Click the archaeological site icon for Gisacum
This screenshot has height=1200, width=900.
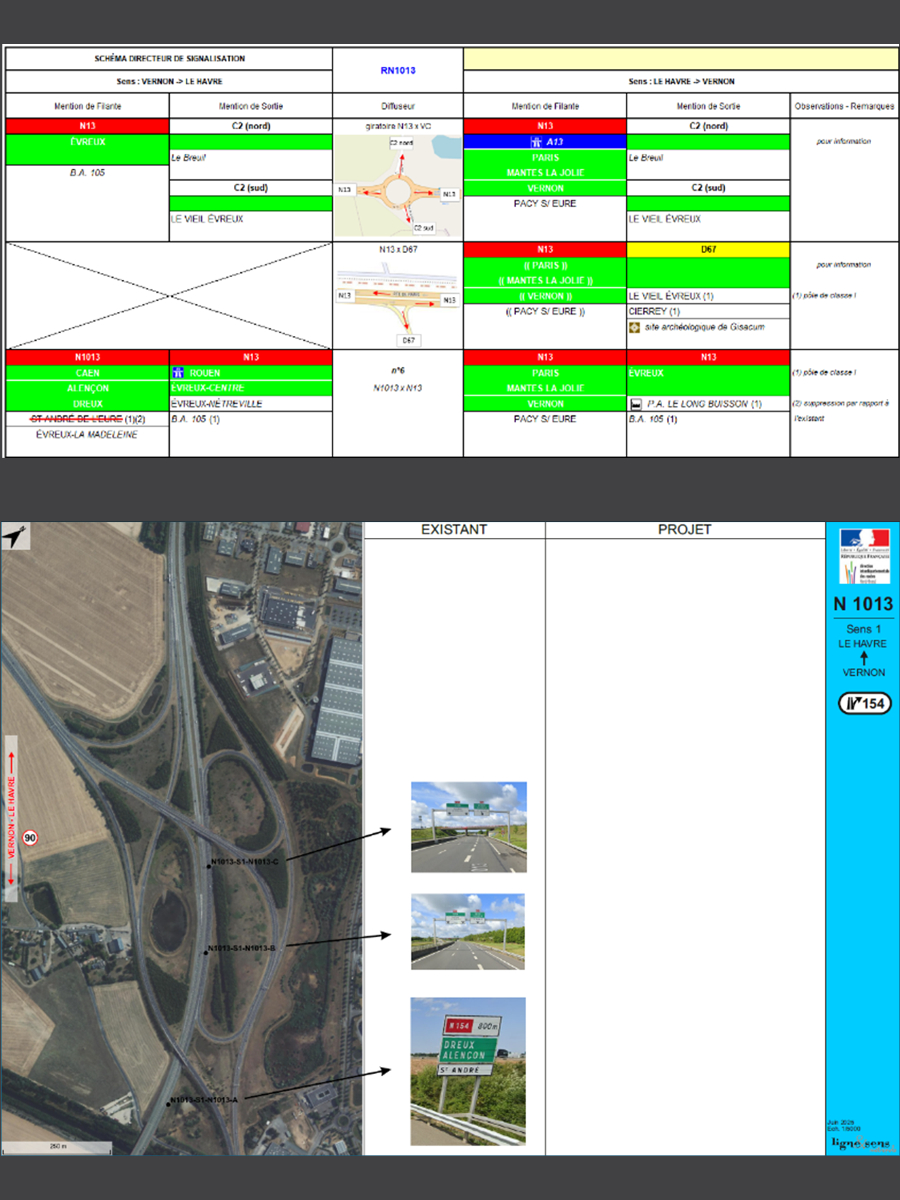[634, 327]
